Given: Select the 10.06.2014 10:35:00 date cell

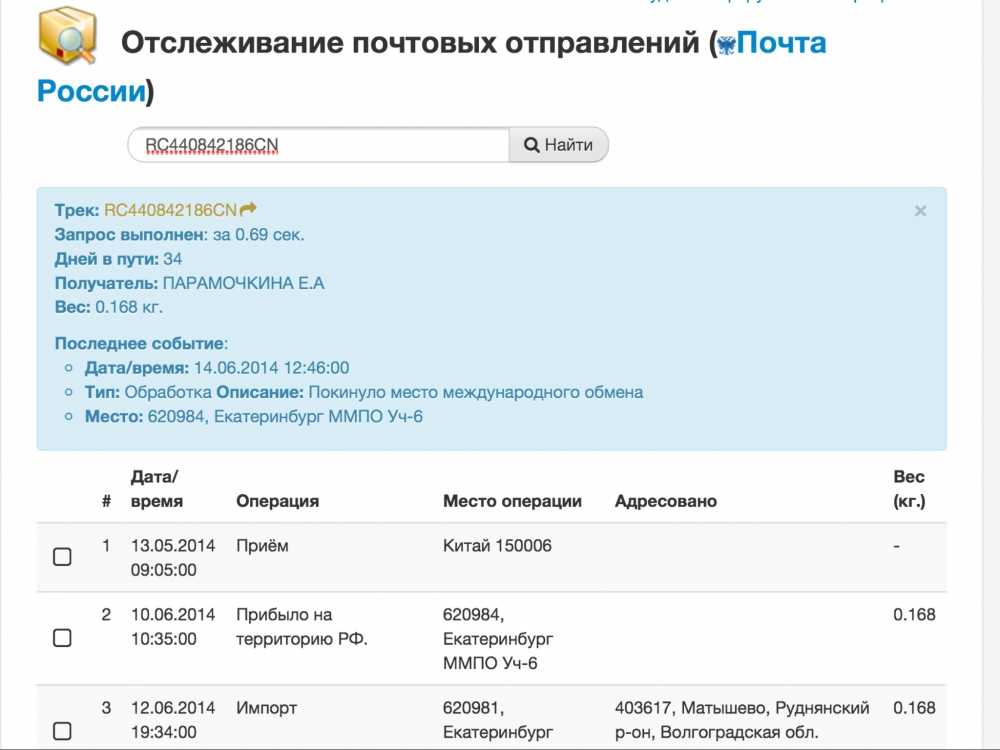Looking at the screenshot, I should 173,626.
